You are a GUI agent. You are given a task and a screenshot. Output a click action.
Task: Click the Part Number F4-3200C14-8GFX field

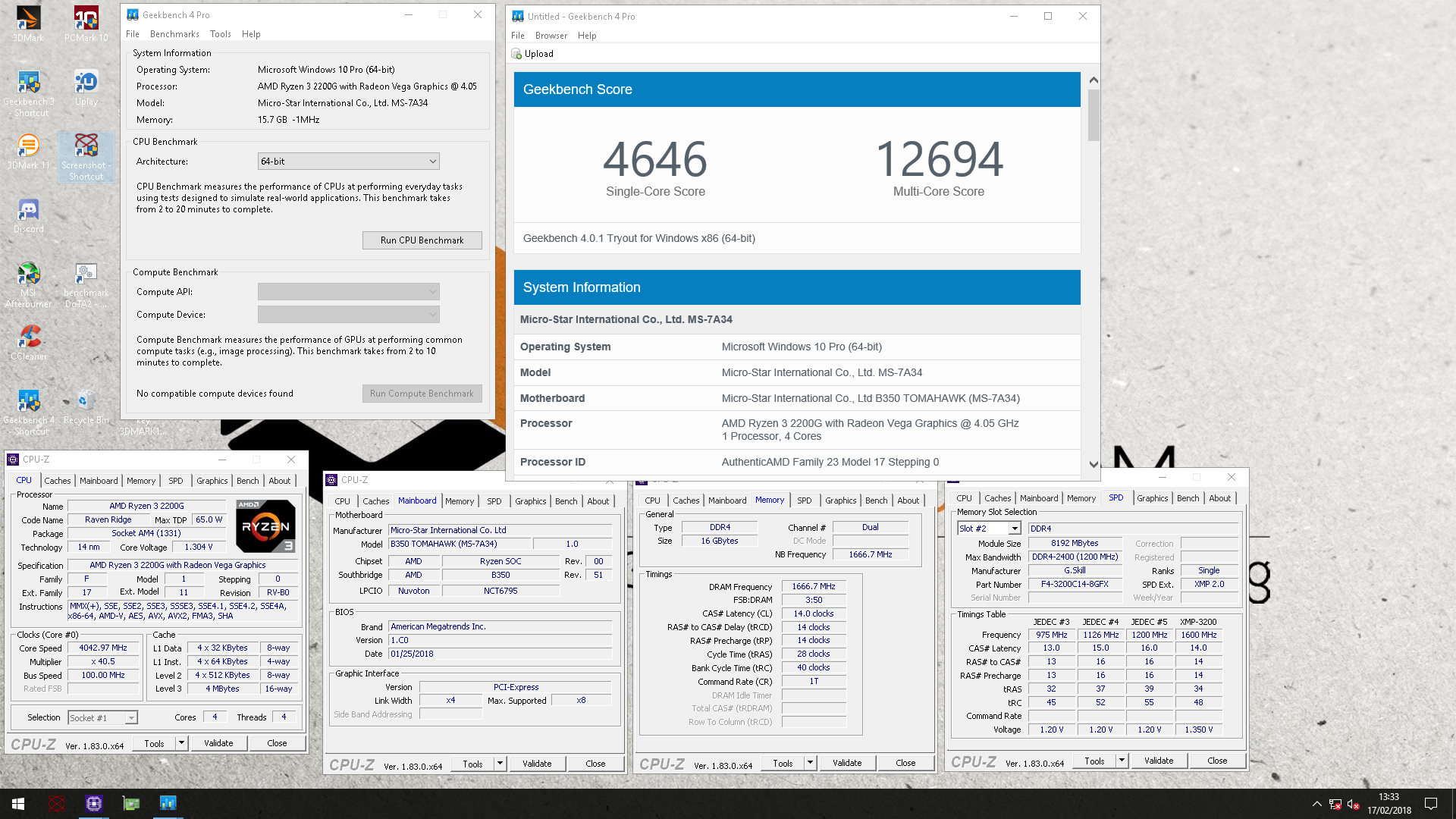click(1074, 585)
